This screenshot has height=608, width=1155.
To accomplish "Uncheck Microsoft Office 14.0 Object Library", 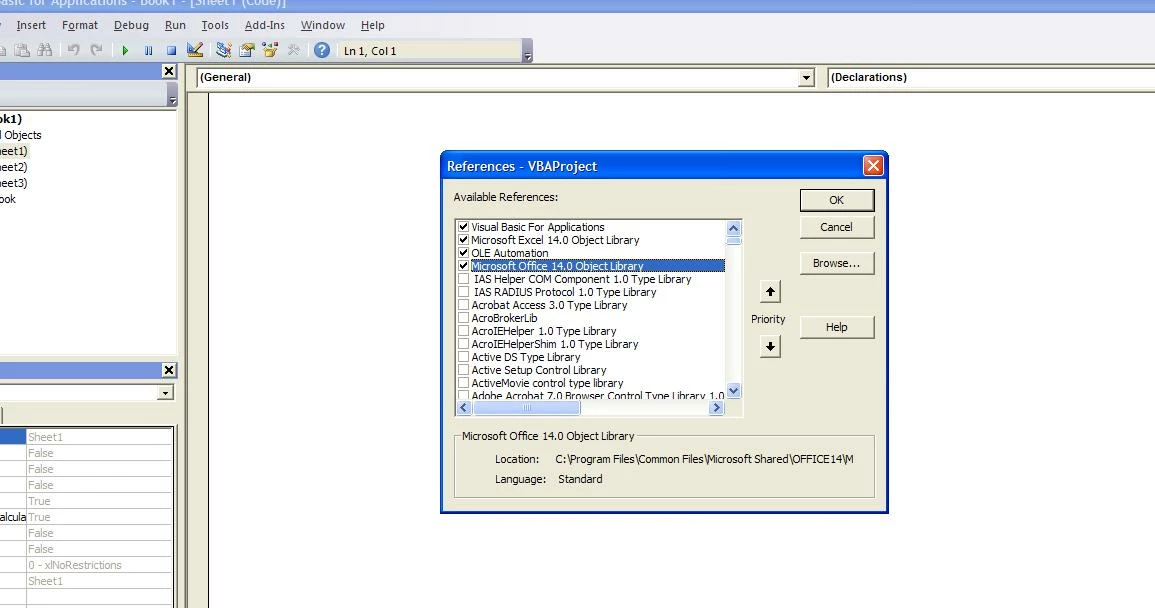I will (x=463, y=265).
